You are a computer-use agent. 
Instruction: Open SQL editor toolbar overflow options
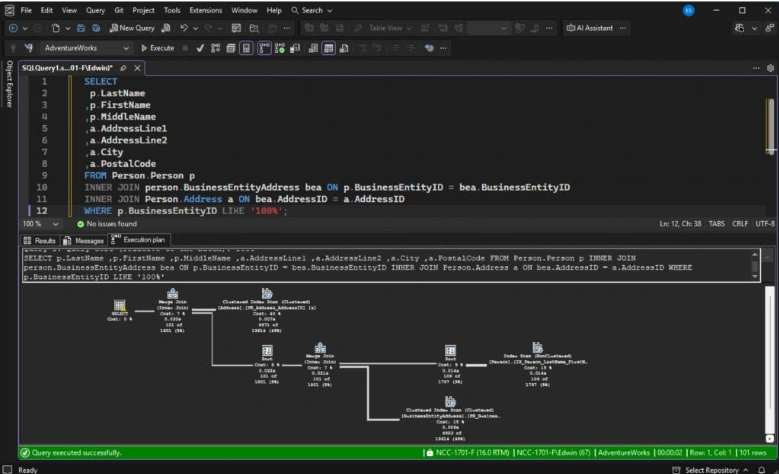pos(443,48)
